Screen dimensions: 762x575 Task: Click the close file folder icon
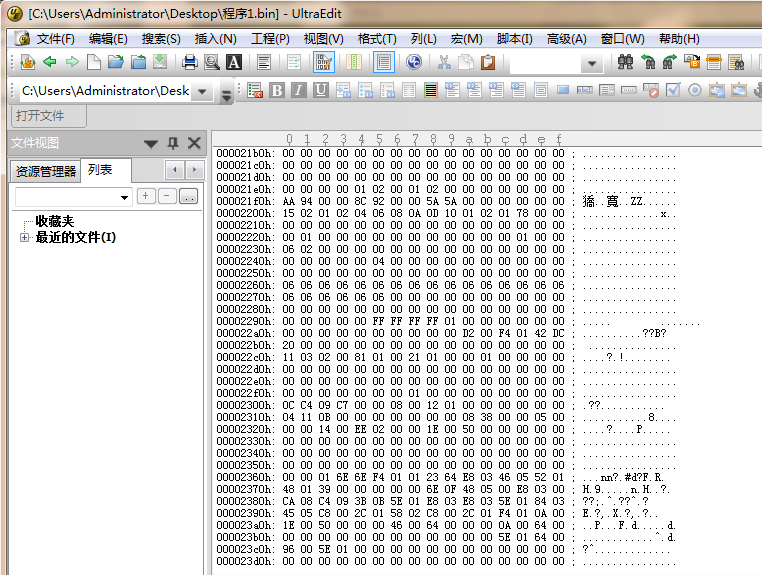click(139, 62)
